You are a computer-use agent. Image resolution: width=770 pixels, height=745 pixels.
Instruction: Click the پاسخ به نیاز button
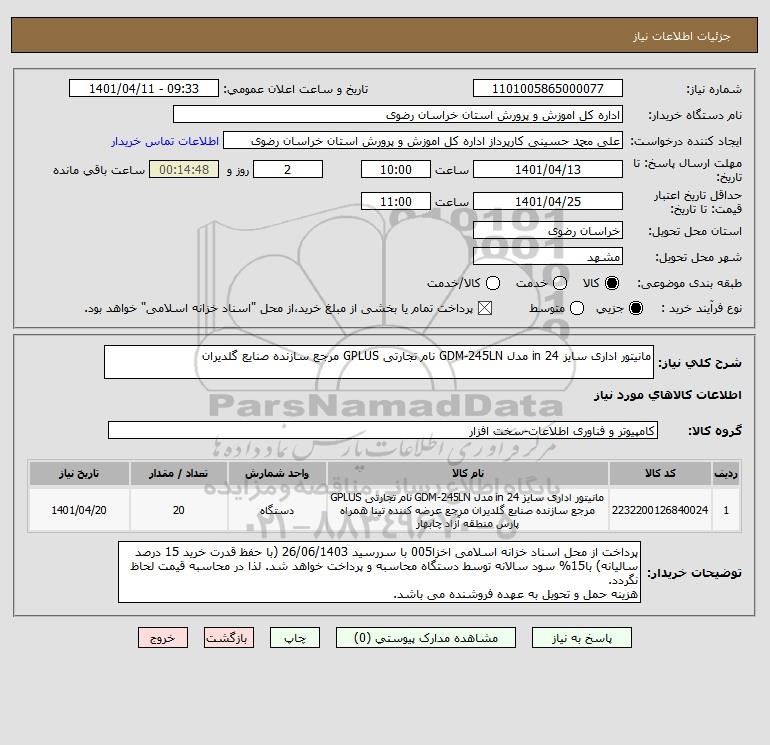tap(581, 638)
